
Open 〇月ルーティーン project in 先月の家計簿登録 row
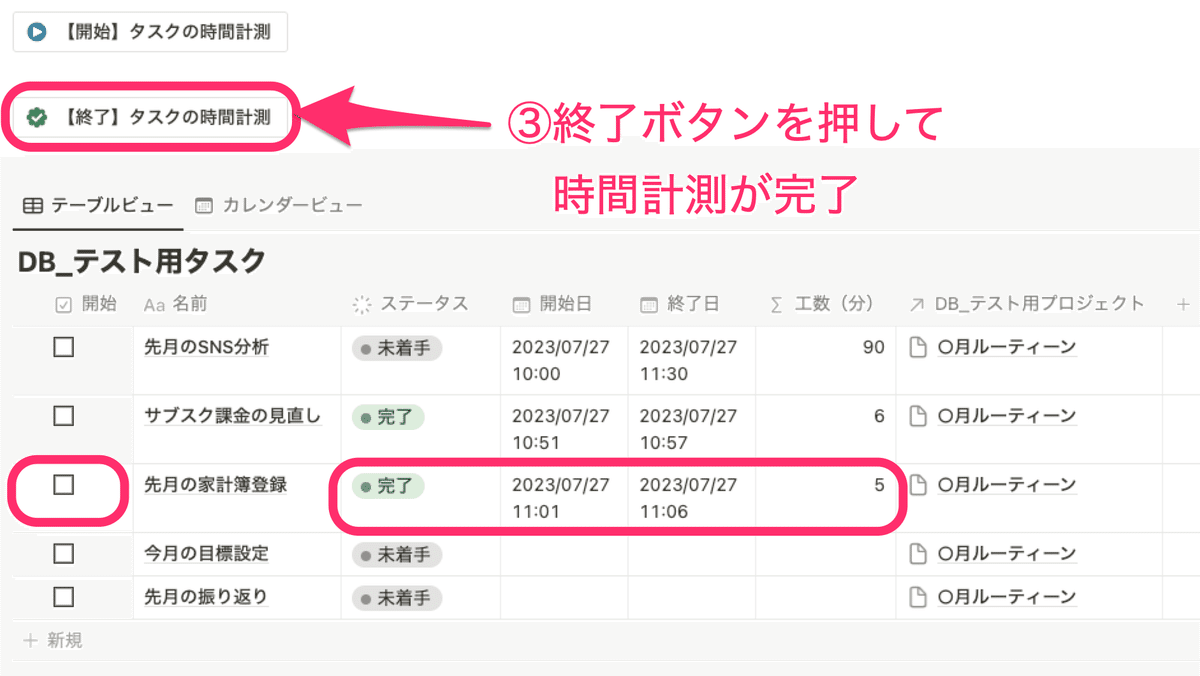pyautogui.click(x=1007, y=485)
